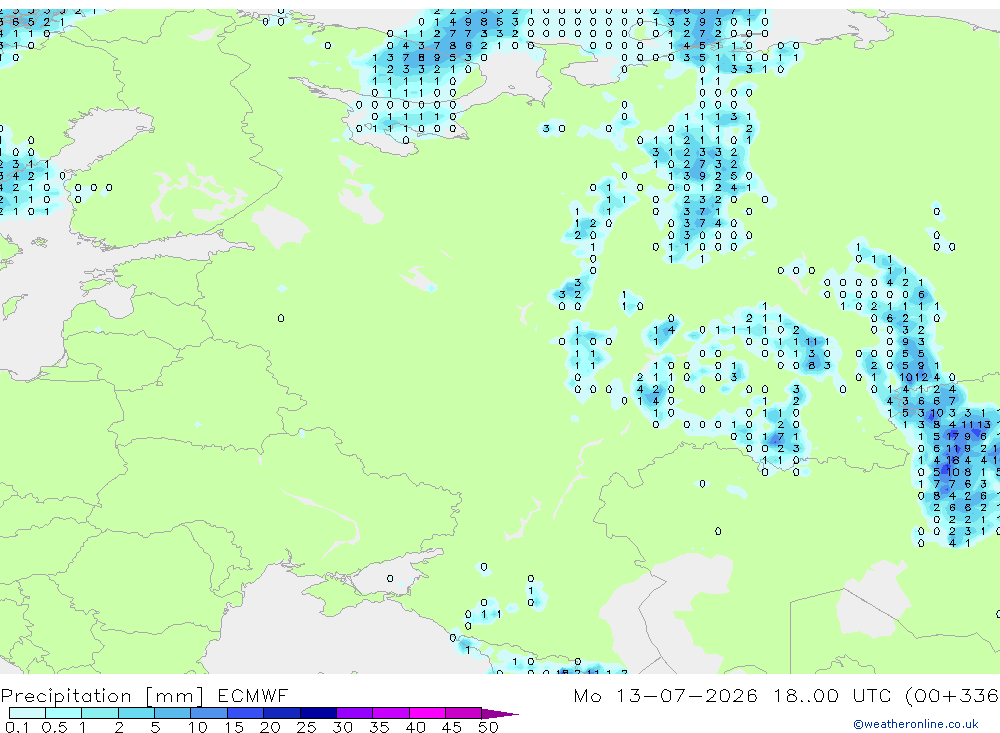Select the 40–45 mm magenta legend swatch
Screen dimensions: 1000x733
pos(427,713)
